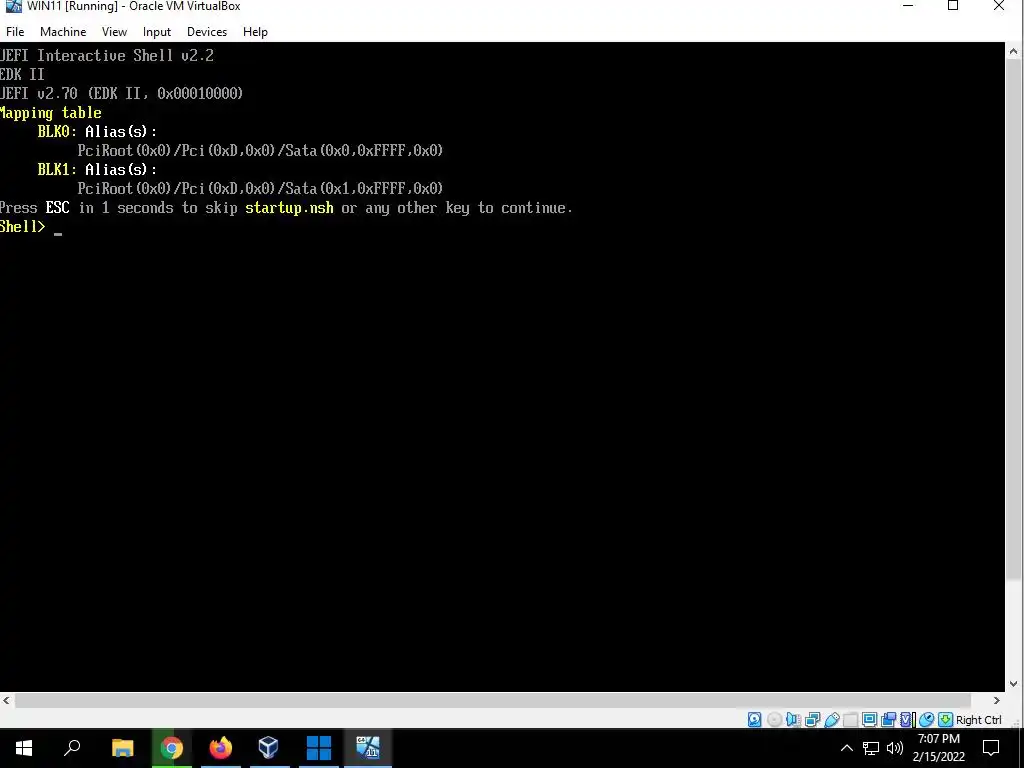Open the Devices menu

[x=207, y=31]
